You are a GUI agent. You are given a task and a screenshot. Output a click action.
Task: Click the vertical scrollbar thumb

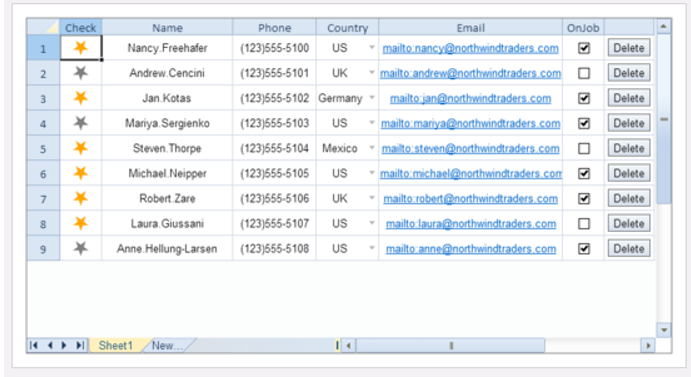tap(664, 119)
